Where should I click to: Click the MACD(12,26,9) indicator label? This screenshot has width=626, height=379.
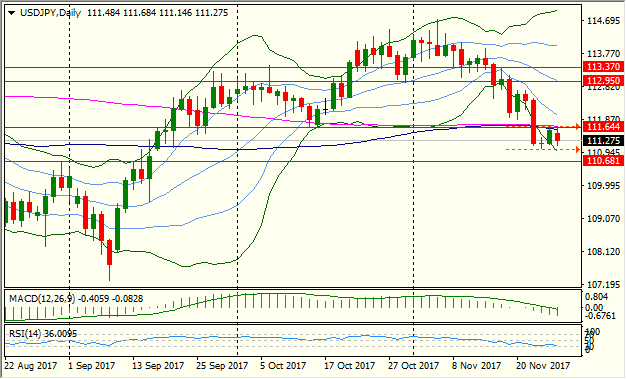tap(42, 299)
